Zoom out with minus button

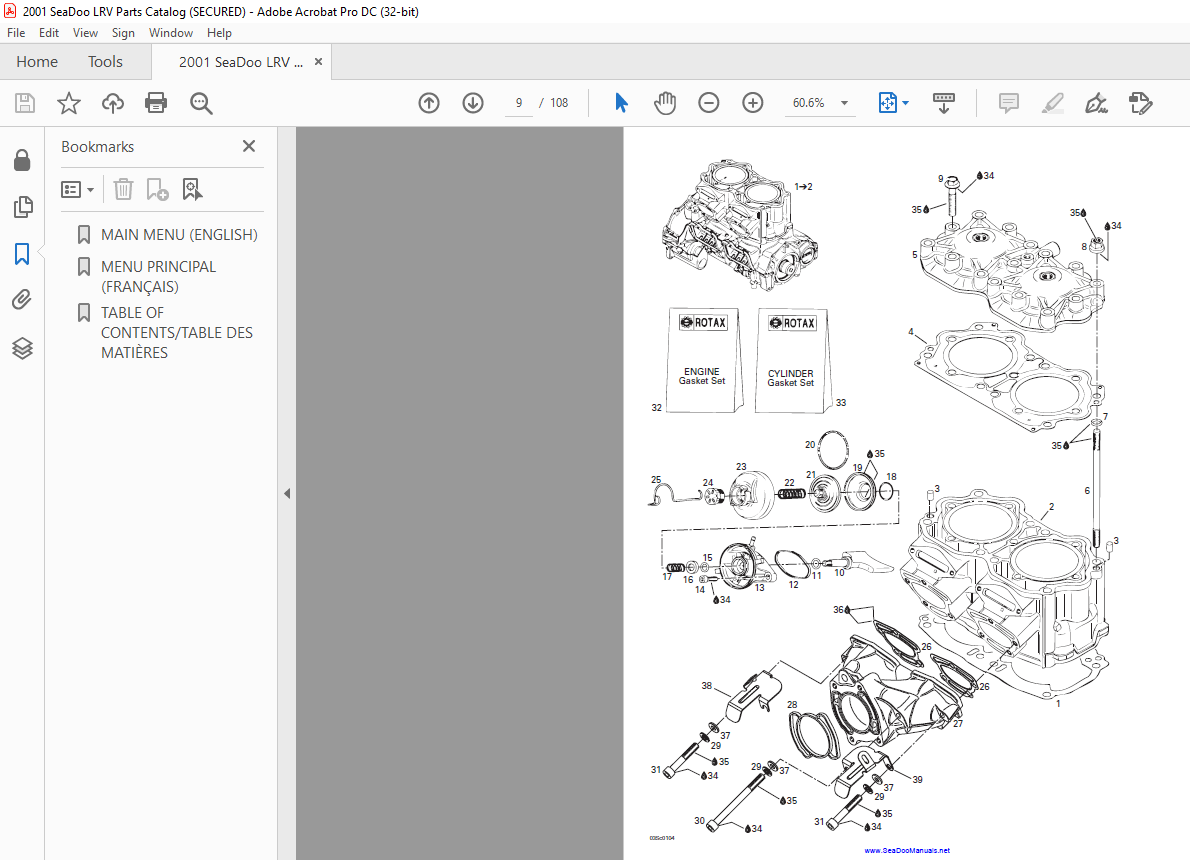[709, 102]
